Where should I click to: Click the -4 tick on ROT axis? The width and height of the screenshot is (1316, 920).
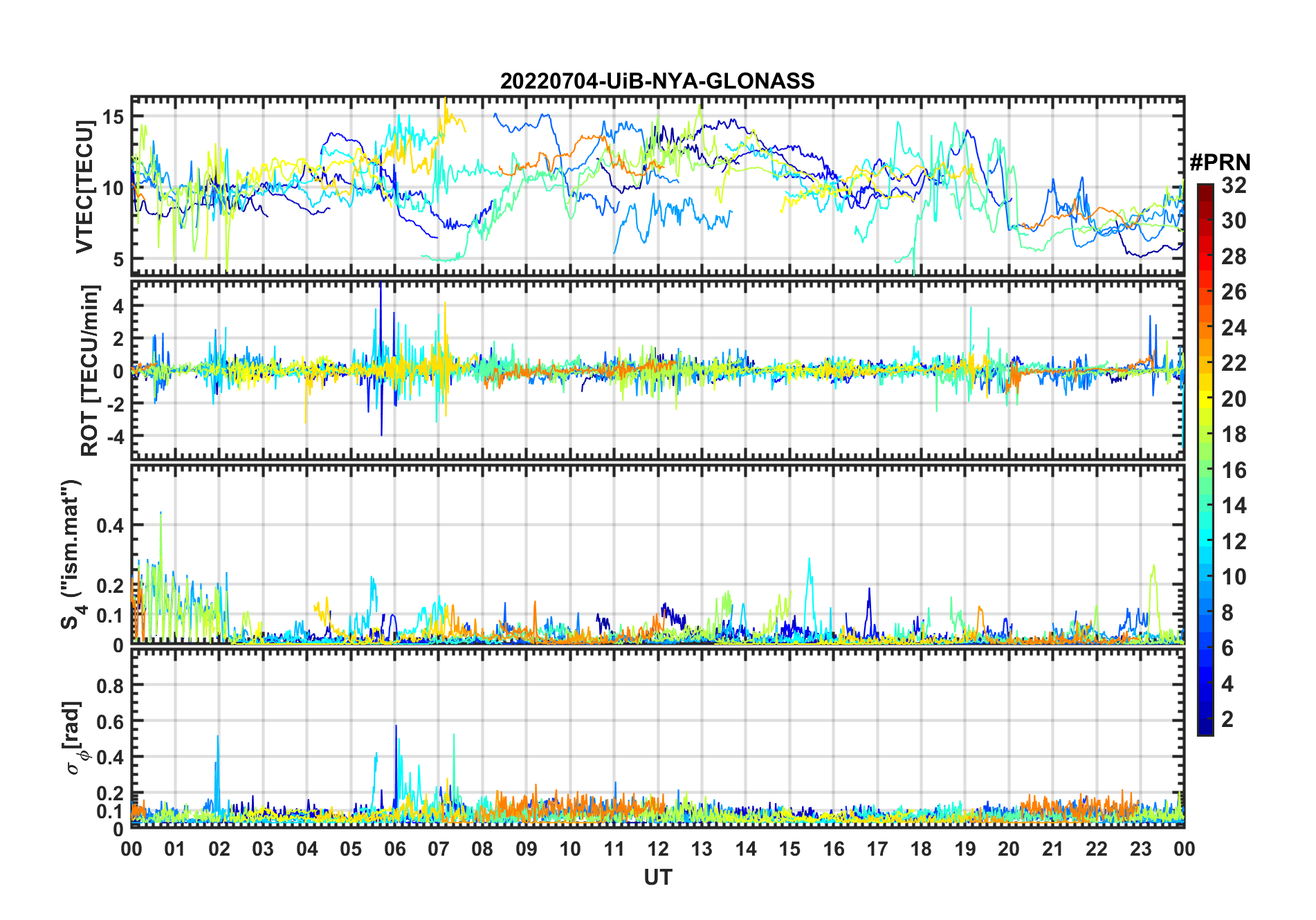pos(115,436)
